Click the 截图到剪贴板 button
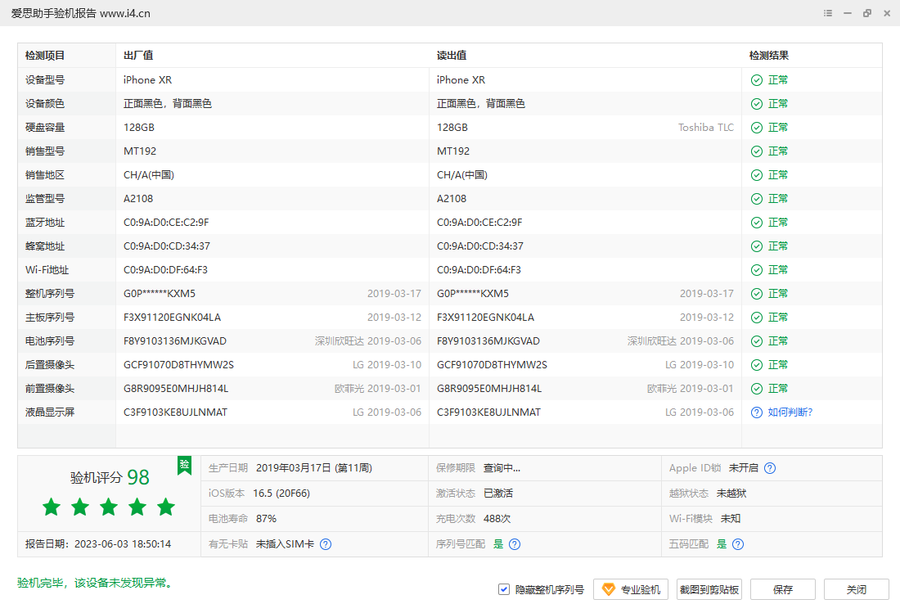 710,589
